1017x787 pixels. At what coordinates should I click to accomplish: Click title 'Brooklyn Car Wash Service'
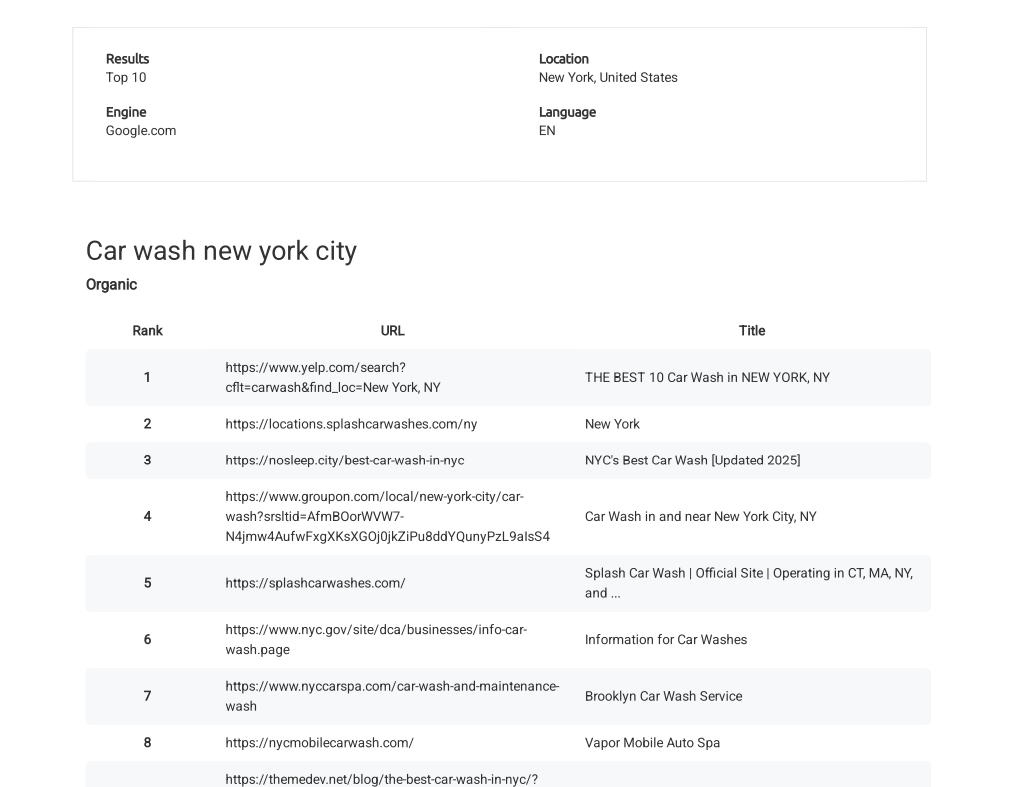[x=663, y=696]
